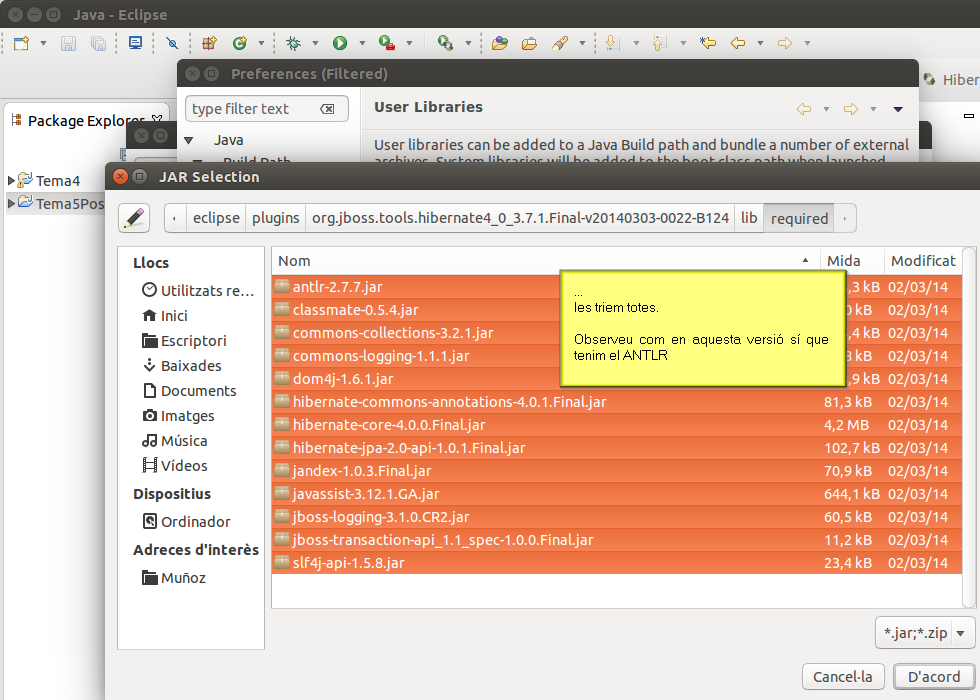Image resolution: width=980 pixels, height=700 pixels.
Task: Click the Save icon in Eclipse toolbar
Action: point(68,43)
